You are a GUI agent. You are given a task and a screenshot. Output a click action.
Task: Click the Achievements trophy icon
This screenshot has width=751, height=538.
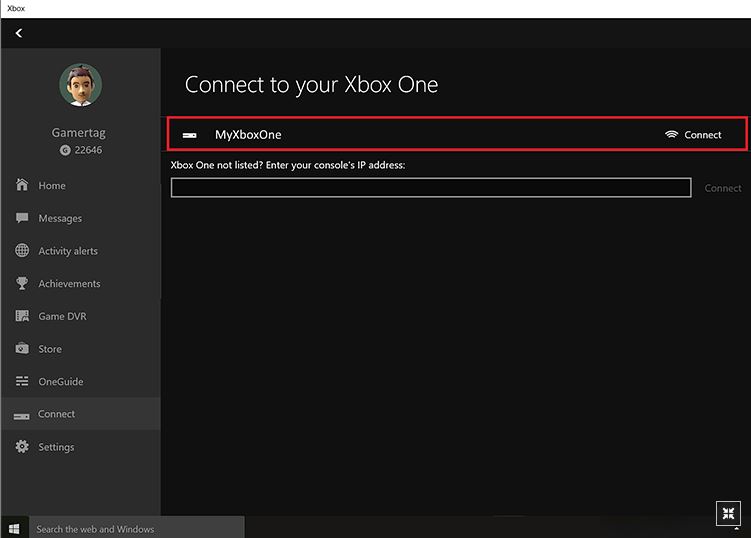[22, 283]
